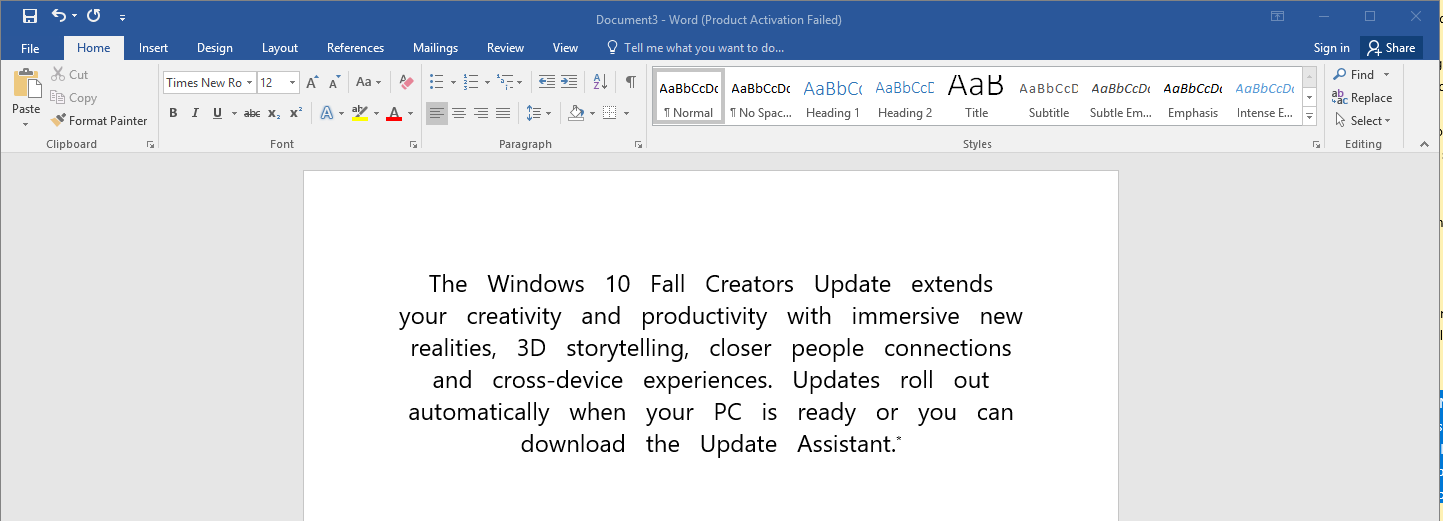The width and height of the screenshot is (1443, 521).
Task: Switch to the Layout tab
Action: (280, 48)
